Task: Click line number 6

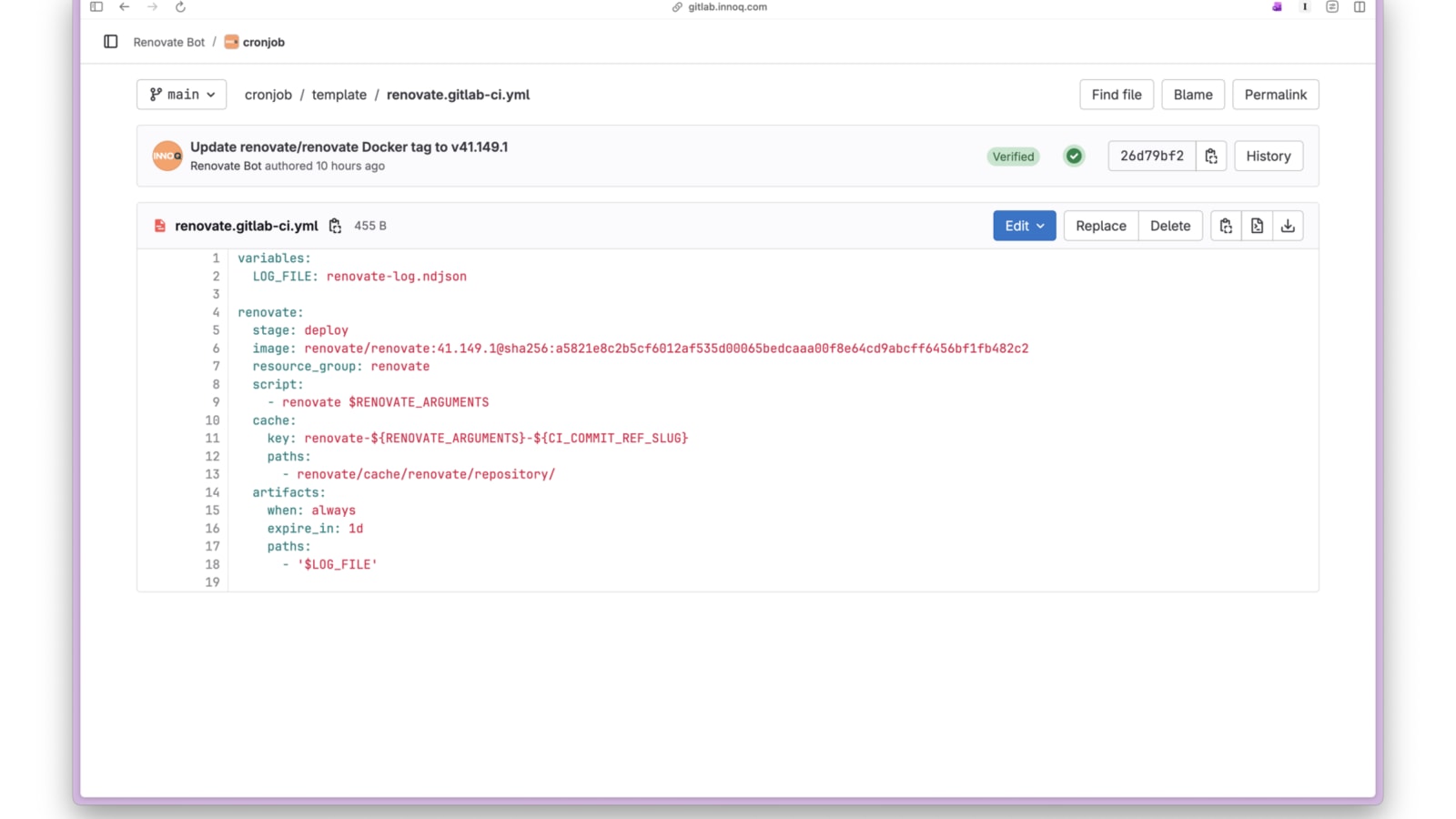Action: tap(216, 349)
